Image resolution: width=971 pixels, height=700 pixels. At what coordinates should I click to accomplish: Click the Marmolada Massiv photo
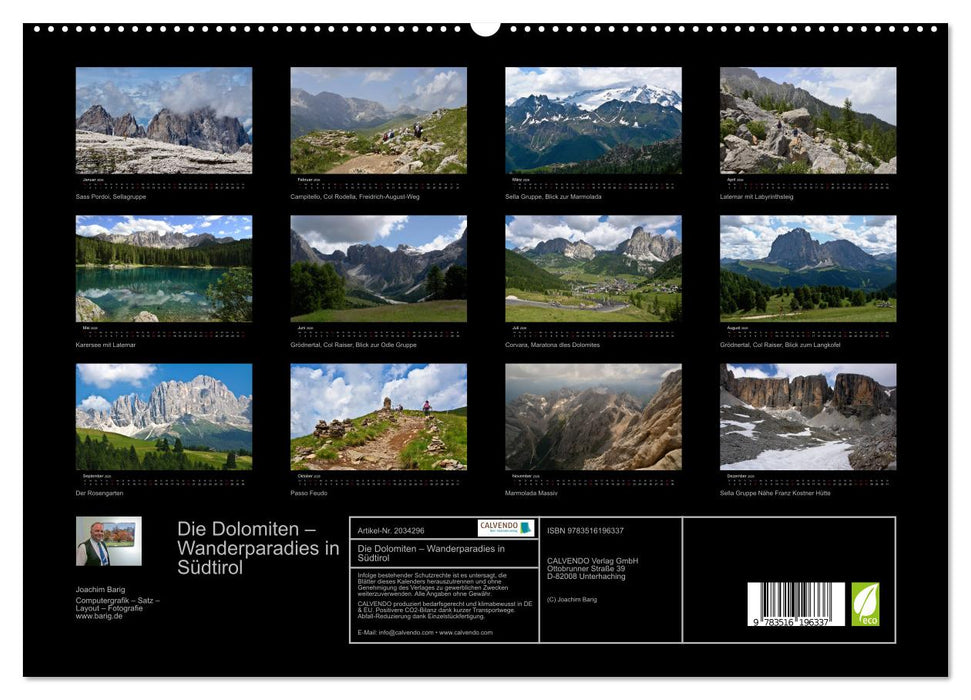(x=593, y=416)
